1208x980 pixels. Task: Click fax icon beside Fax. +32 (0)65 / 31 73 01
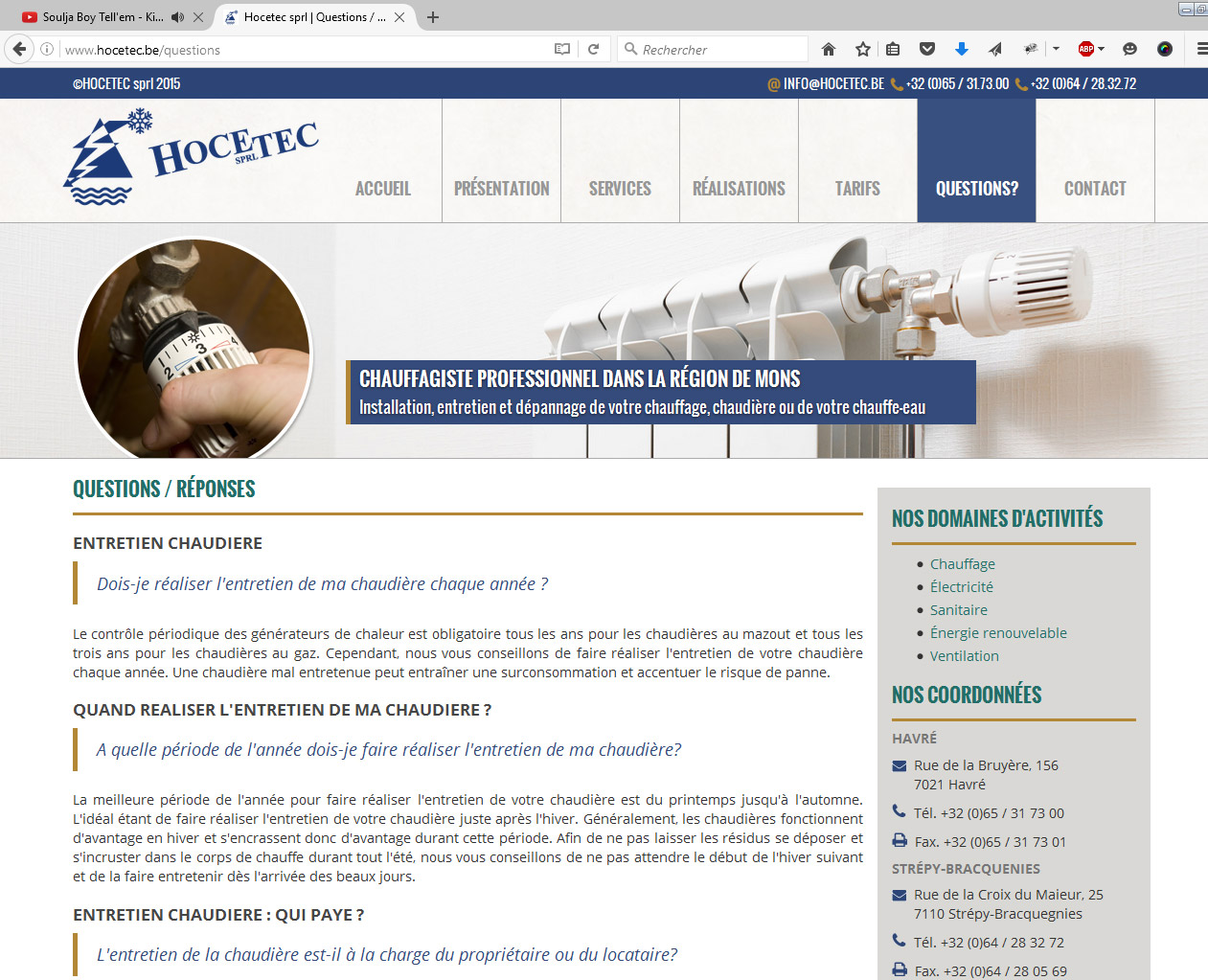pos(900,840)
